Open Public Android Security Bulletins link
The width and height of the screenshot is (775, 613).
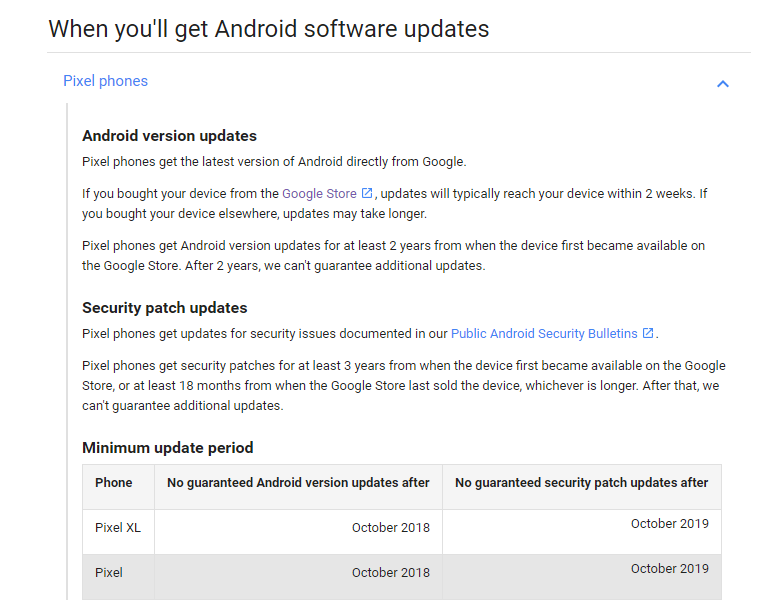(543, 333)
